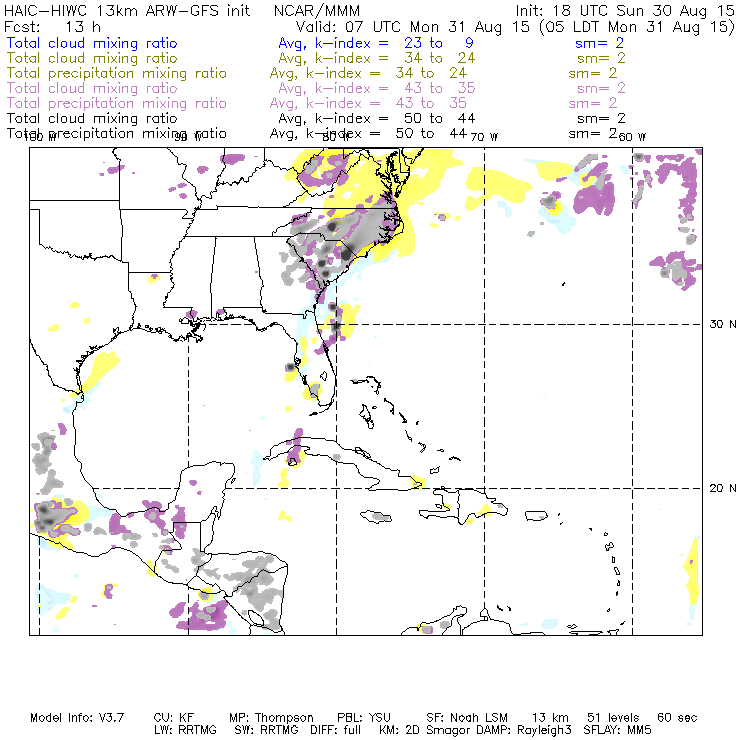Click the "60 sec" timestep text
Image resolution: width=740 pixels, height=740 pixels.
coord(677,718)
